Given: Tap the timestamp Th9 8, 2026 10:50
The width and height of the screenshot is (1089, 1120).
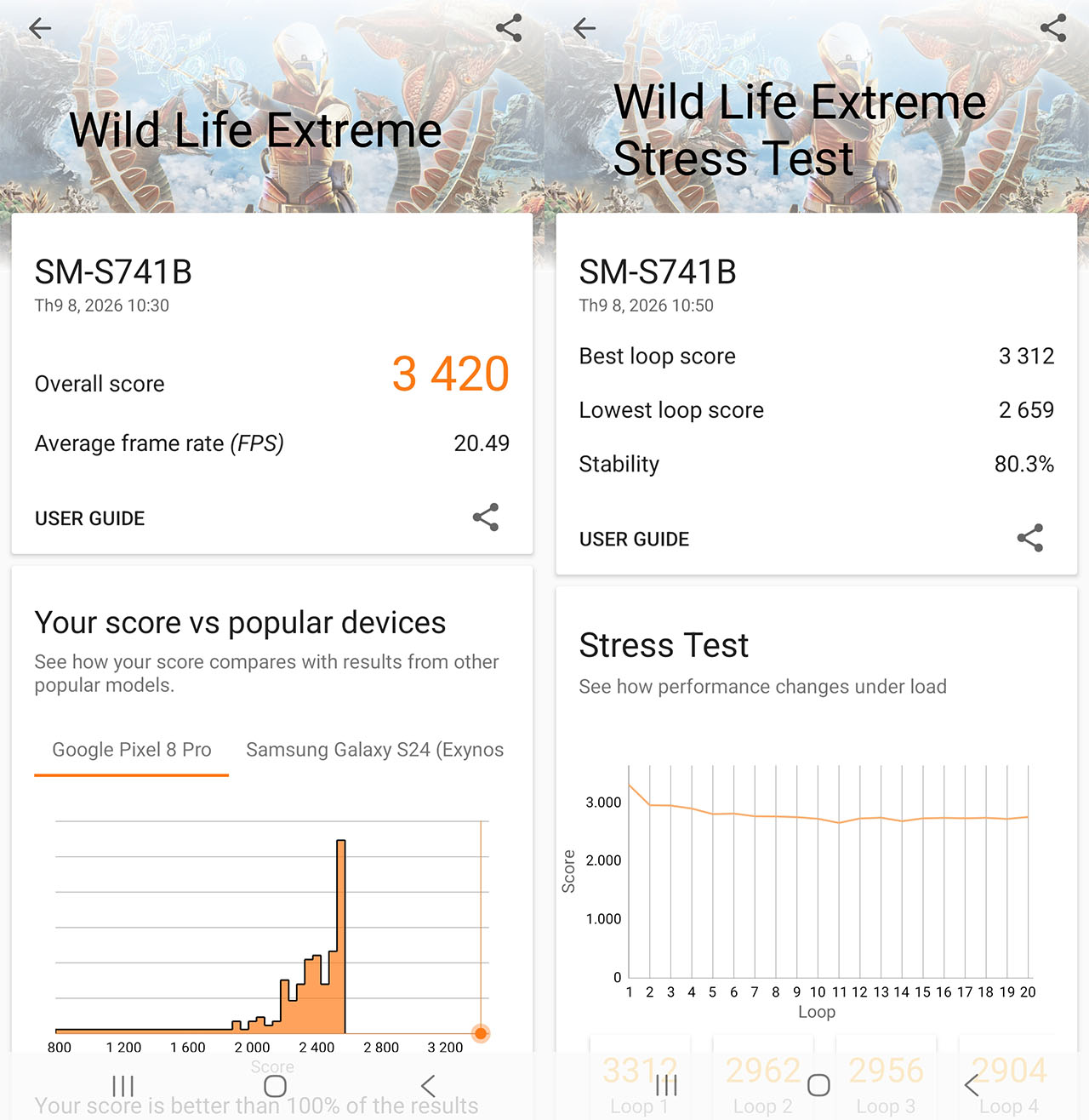Looking at the screenshot, I should tap(647, 306).
